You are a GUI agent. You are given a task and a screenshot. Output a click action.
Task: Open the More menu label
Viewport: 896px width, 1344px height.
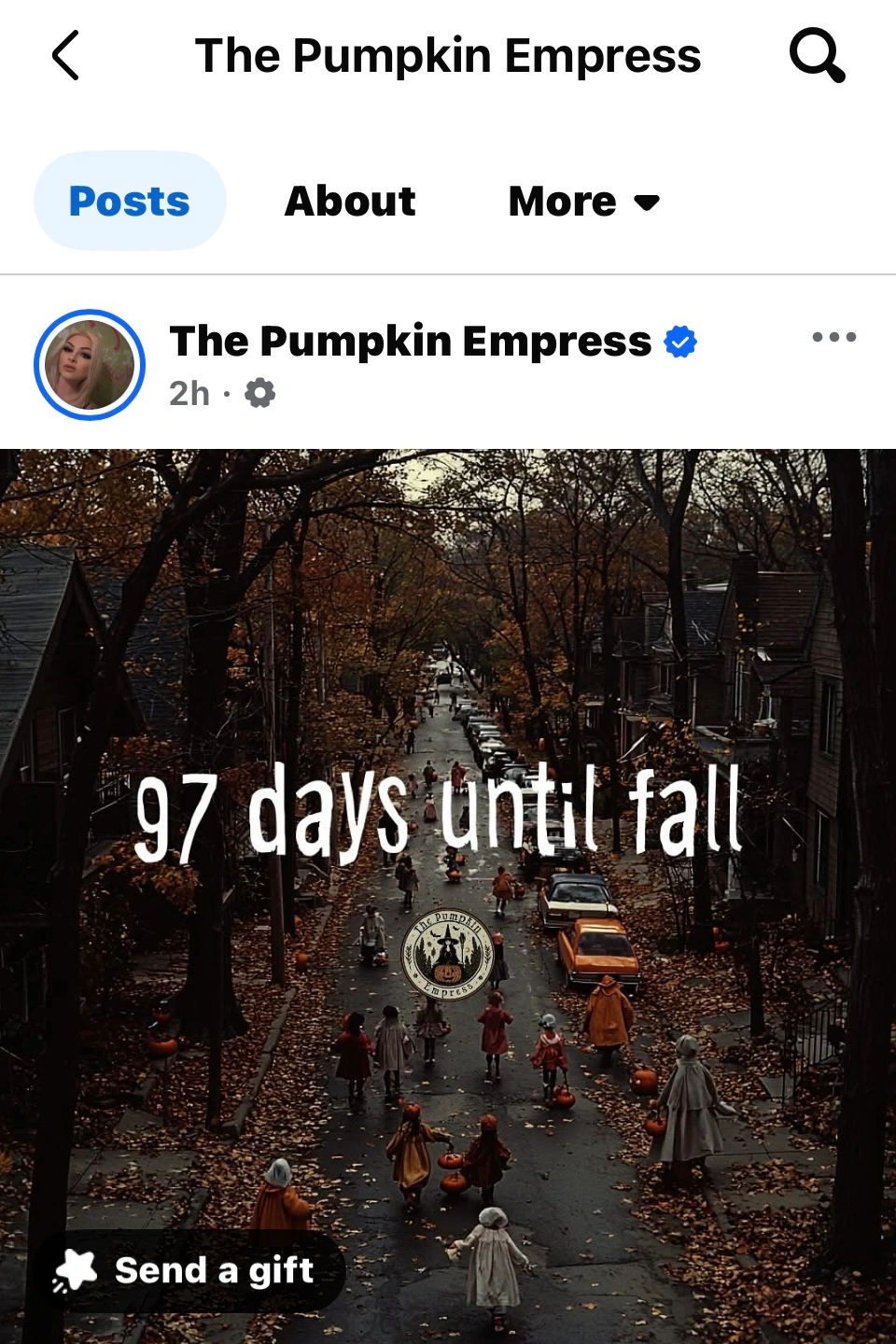563,202
